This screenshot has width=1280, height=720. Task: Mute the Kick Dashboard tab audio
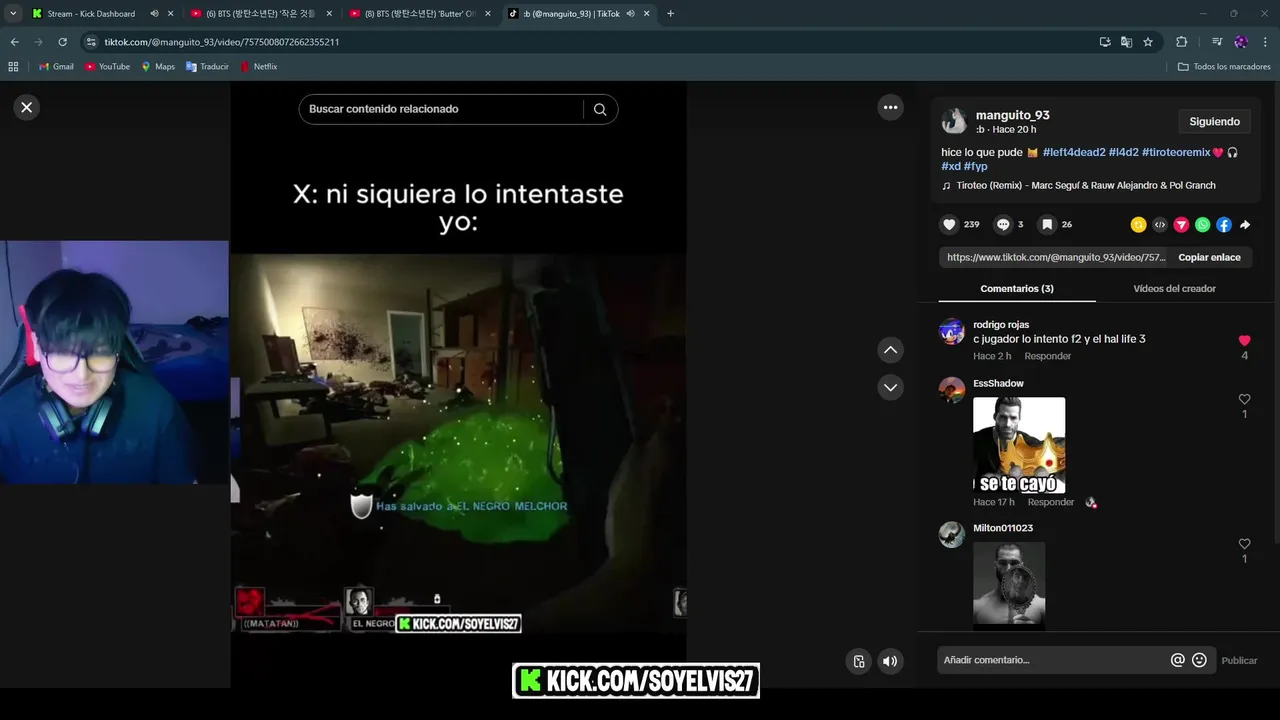[154, 14]
